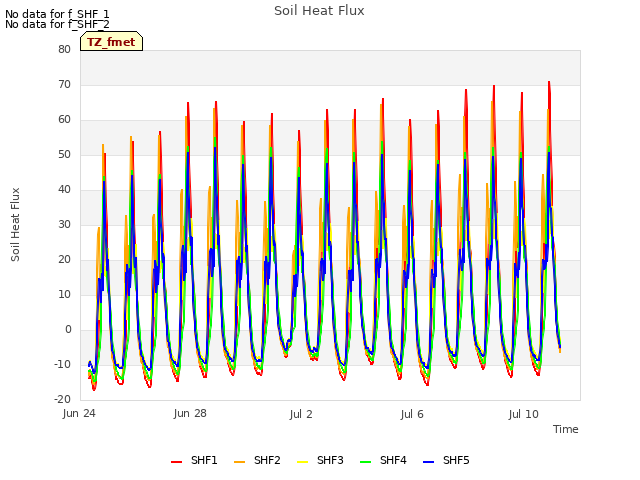Click the Soil Heat Flux chart title
The height and width of the screenshot is (480, 640).
(319, 11)
